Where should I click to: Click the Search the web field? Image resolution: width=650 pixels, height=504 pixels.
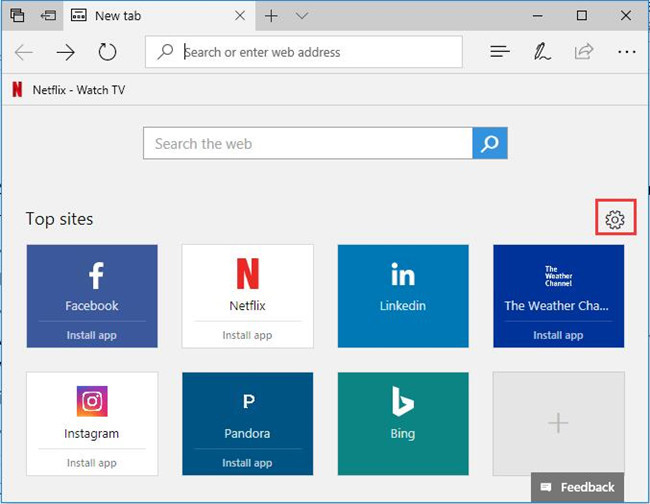click(308, 143)
